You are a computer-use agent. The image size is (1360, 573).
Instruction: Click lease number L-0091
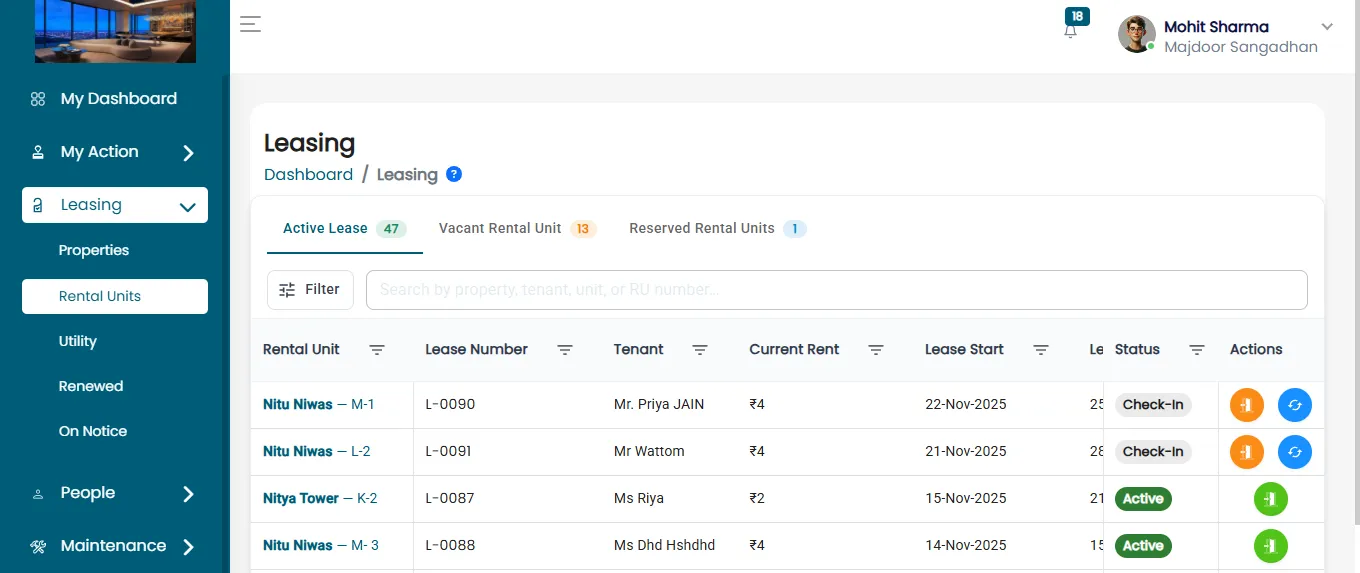[x=450, y=451]
